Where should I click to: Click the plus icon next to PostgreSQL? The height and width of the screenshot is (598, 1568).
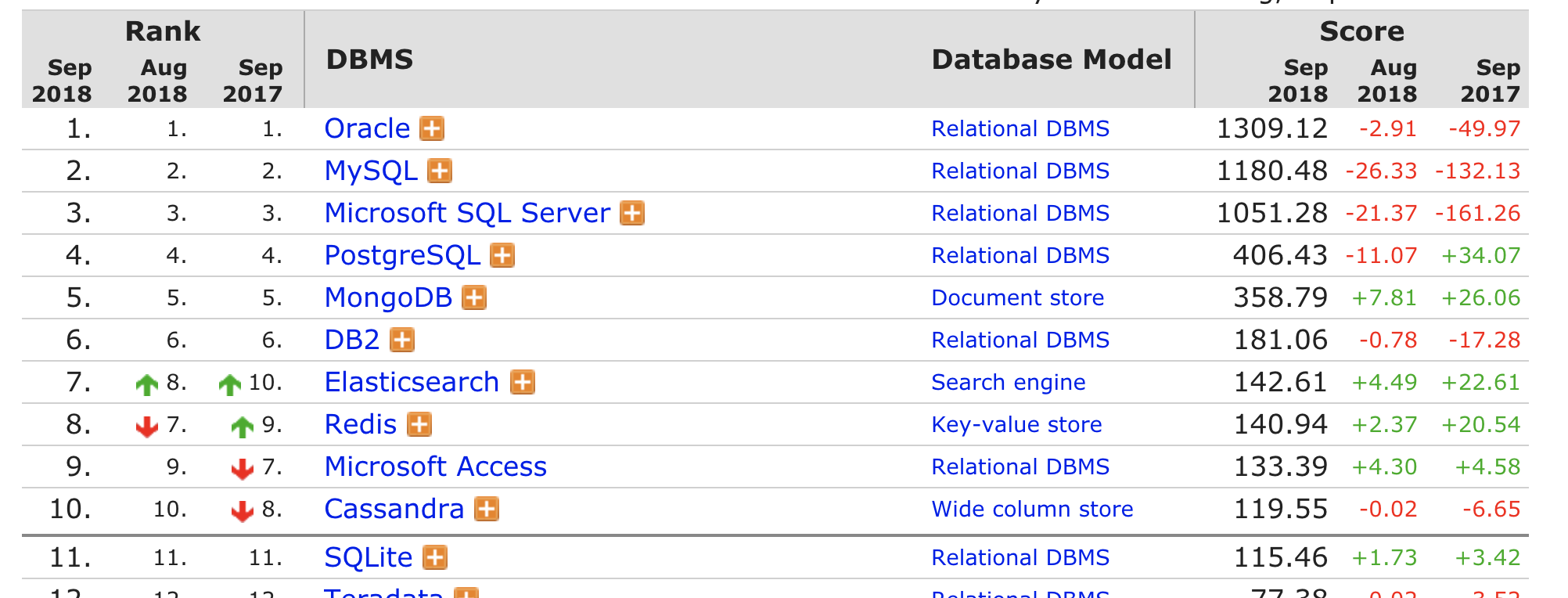[x=502, y=255]
